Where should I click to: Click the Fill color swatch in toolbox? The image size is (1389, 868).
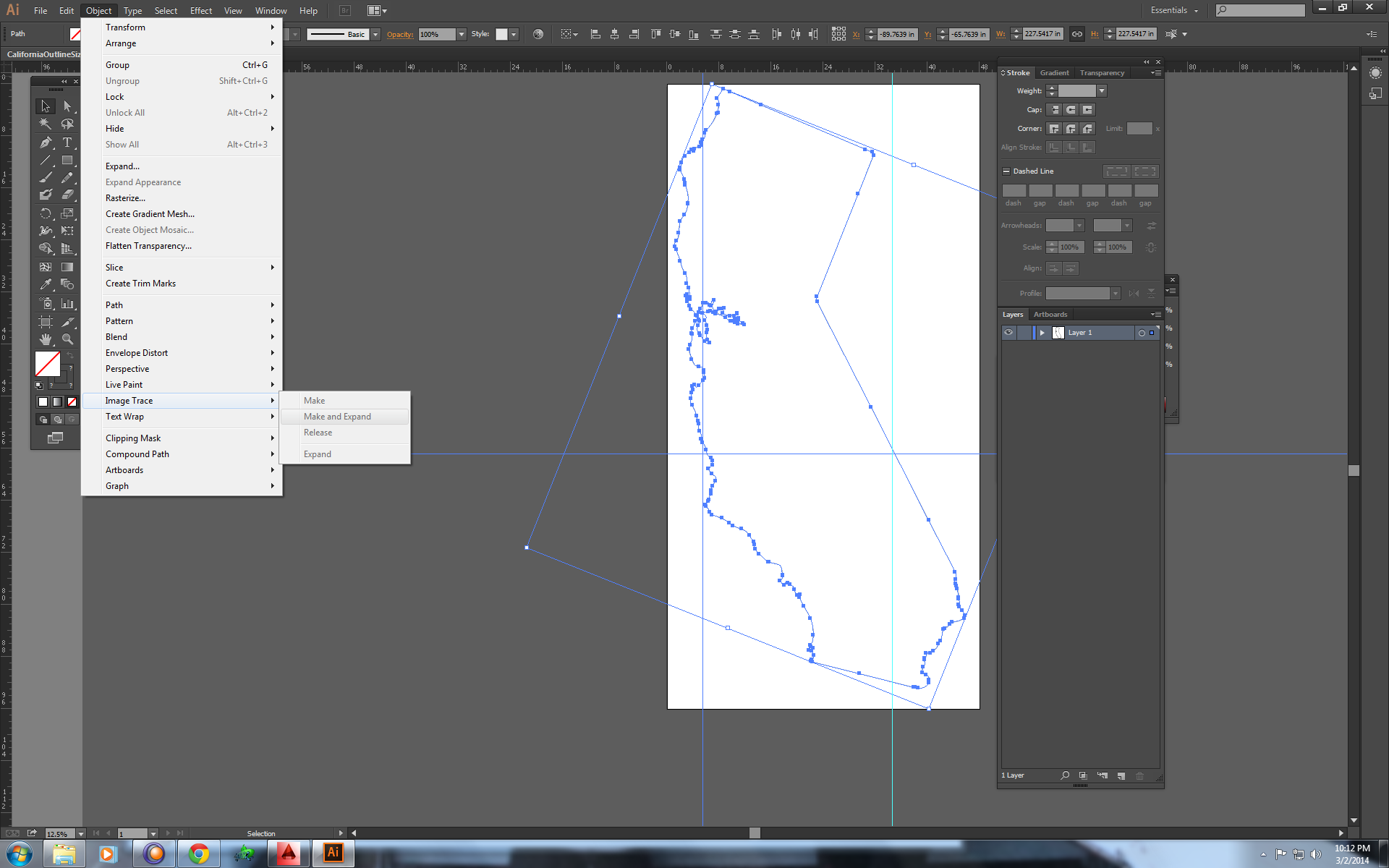tap(48, 364)
